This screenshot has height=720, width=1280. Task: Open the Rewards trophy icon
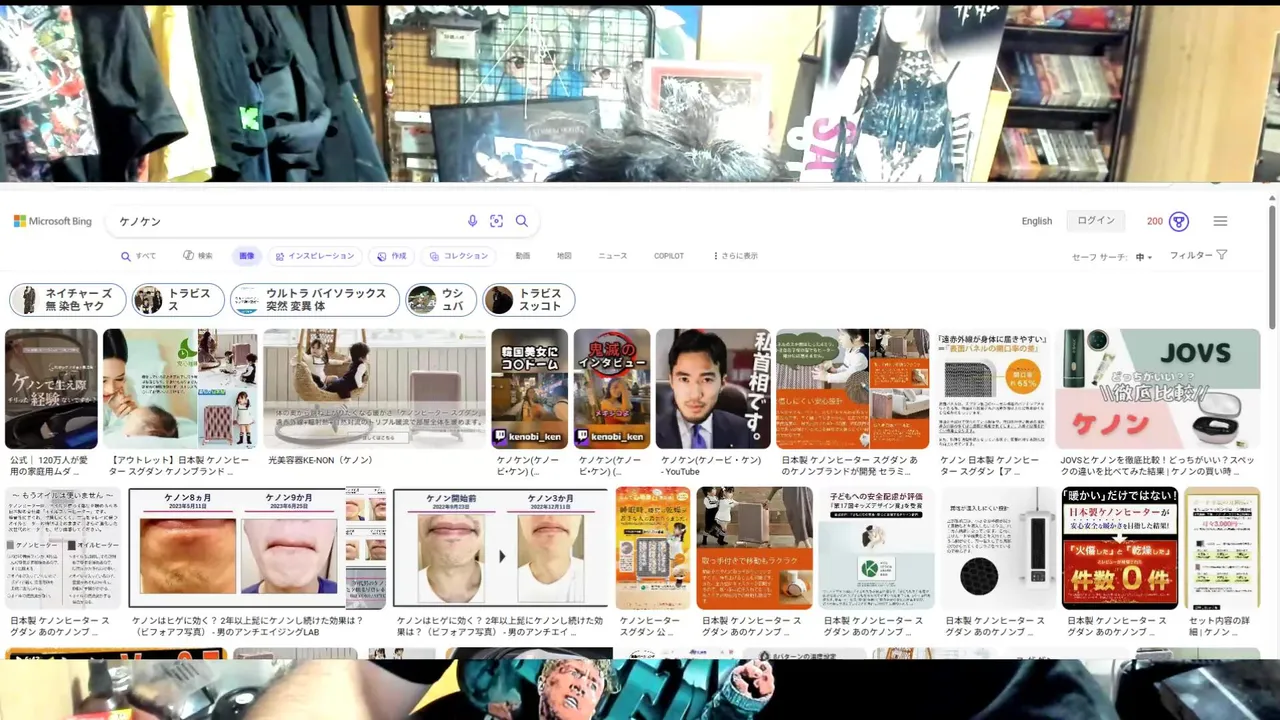point(1179,221)
